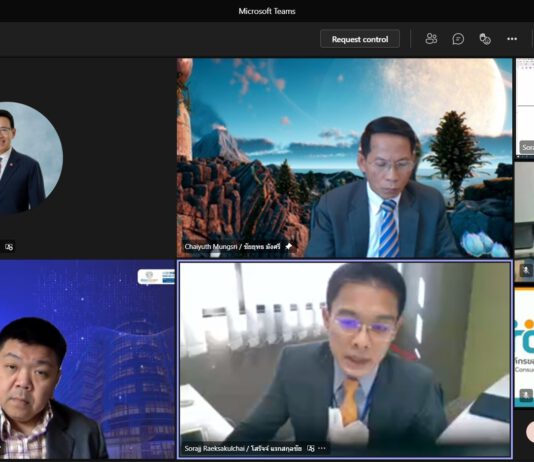Open the reactions icon in toolbar

pyautogui.click(x=485, y=39)
